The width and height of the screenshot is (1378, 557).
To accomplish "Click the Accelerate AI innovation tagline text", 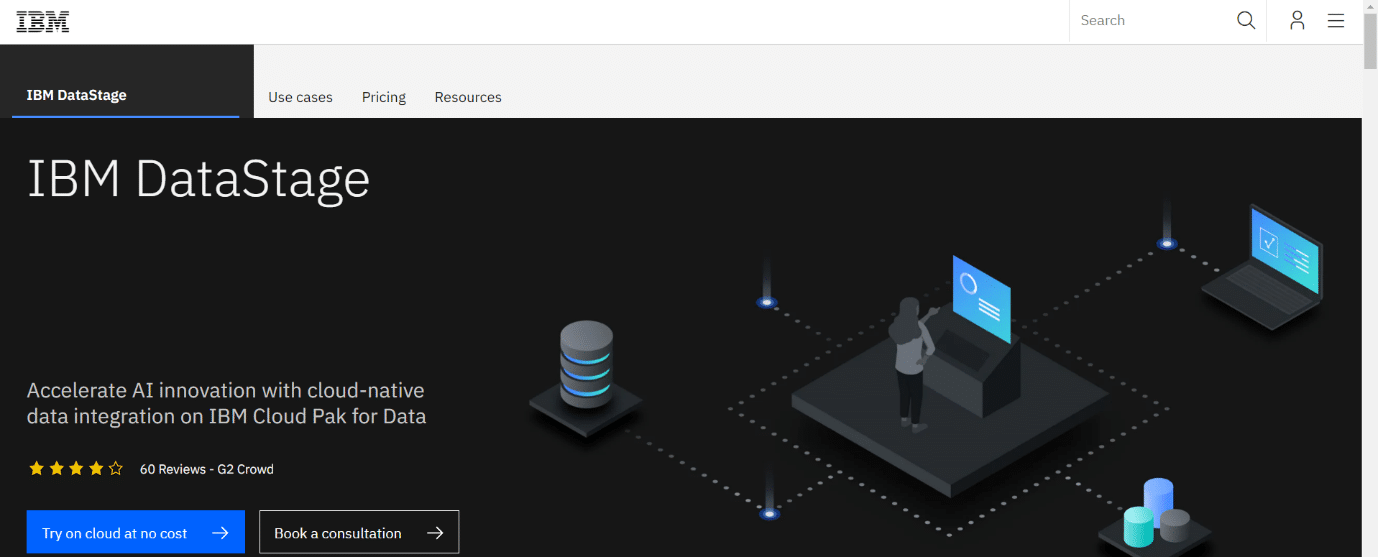I will click(227, 403).
